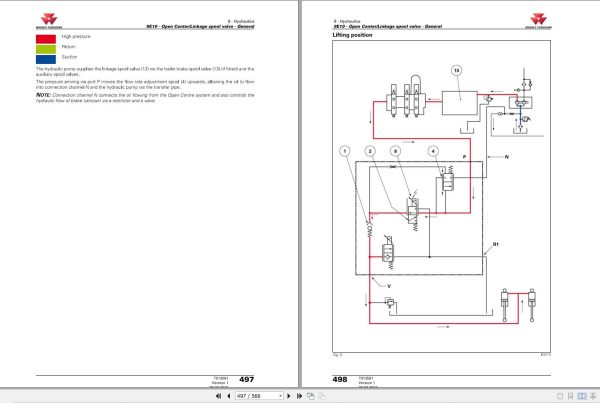Go to the next page
Screen dimensions: 600x403
289,396
